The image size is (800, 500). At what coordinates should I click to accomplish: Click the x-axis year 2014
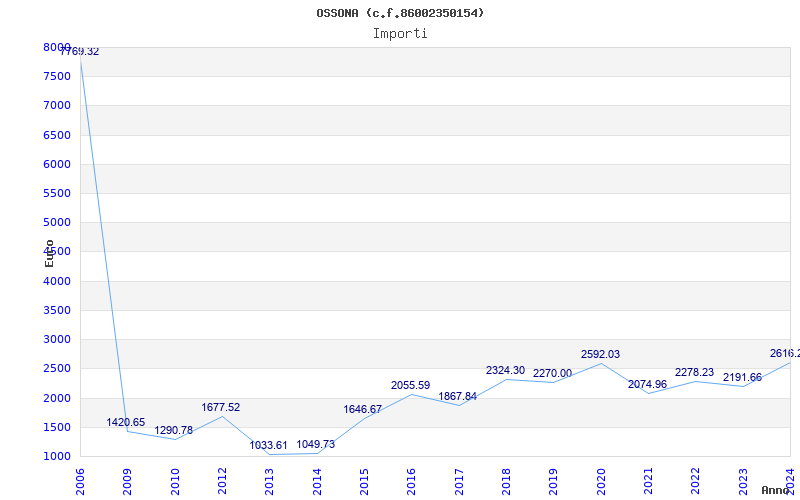317,482
